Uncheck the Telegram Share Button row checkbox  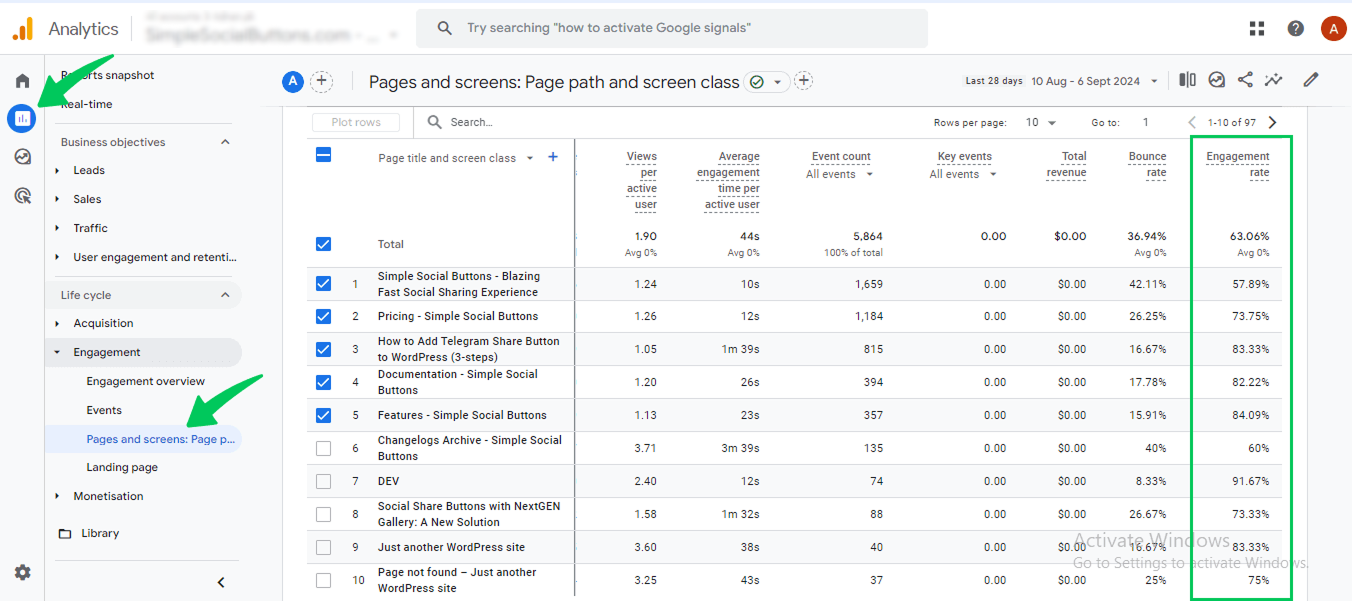pos(323,349)
